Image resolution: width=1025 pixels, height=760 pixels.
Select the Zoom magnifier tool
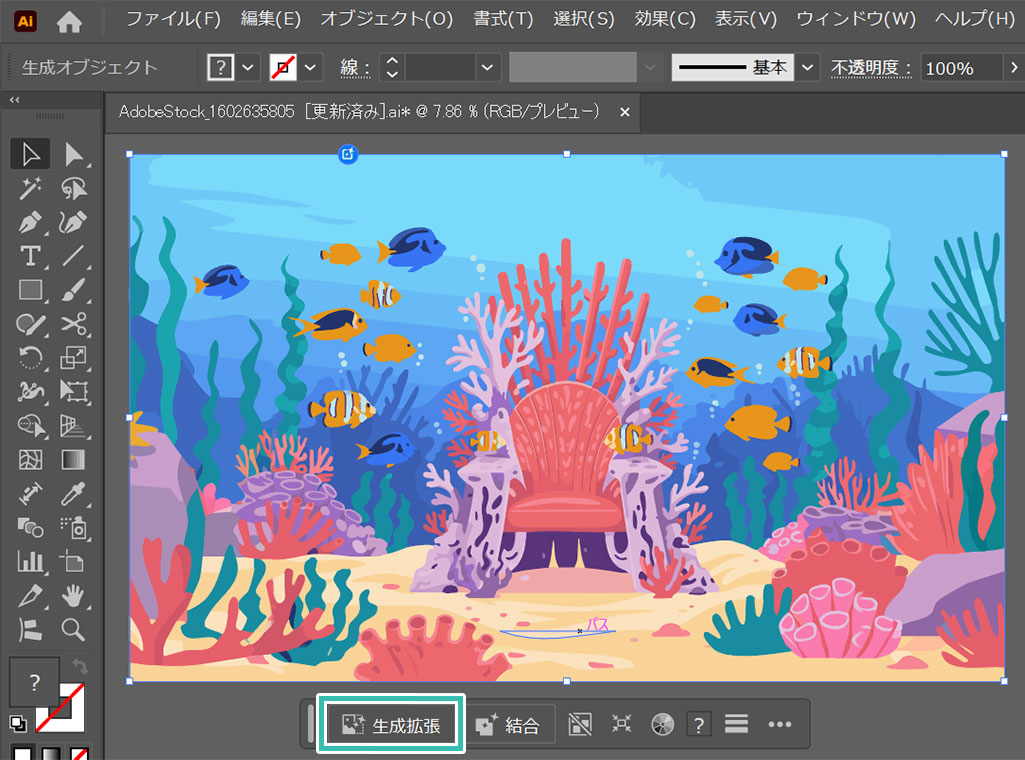[73, 629]
